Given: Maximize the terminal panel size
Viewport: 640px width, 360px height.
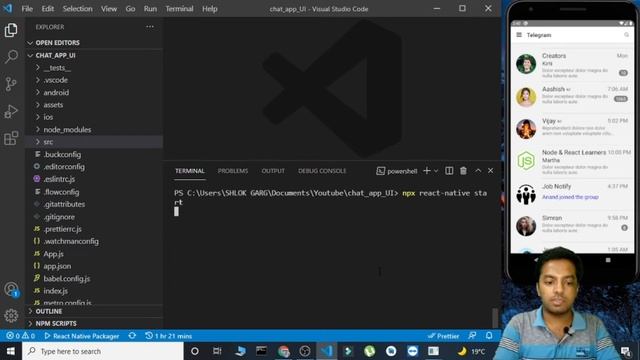Looking at the screenshot, I should click(x=478, y=171).
